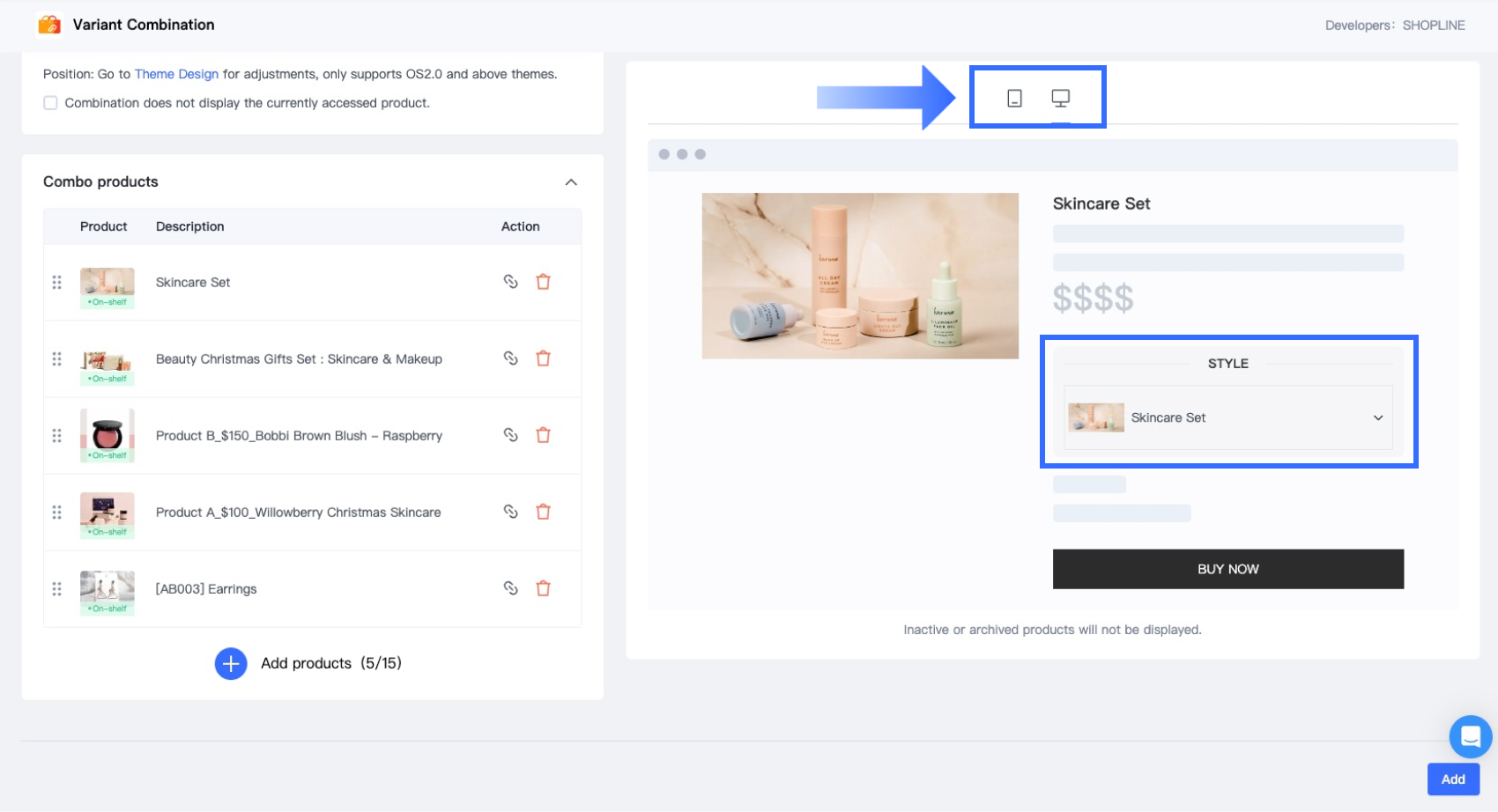Click the Variant Combination app logo icon
1498x812 pixels.
(49, 25)
